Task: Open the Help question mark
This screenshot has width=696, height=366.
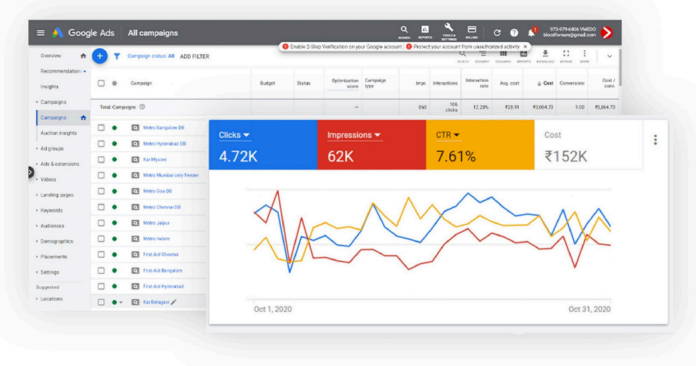Action: [514, 33]
